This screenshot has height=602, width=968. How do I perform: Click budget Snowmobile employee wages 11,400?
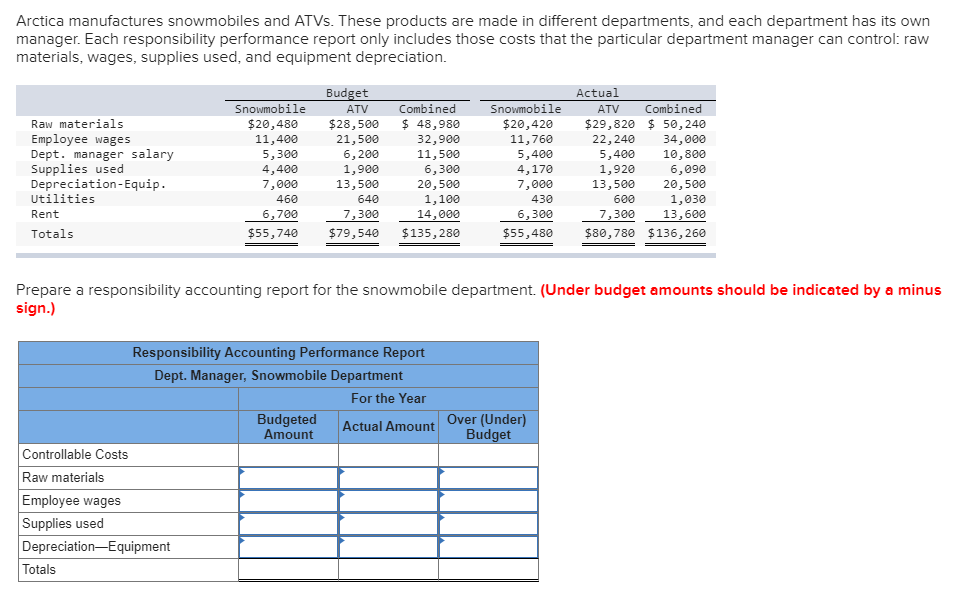(276, 139)
